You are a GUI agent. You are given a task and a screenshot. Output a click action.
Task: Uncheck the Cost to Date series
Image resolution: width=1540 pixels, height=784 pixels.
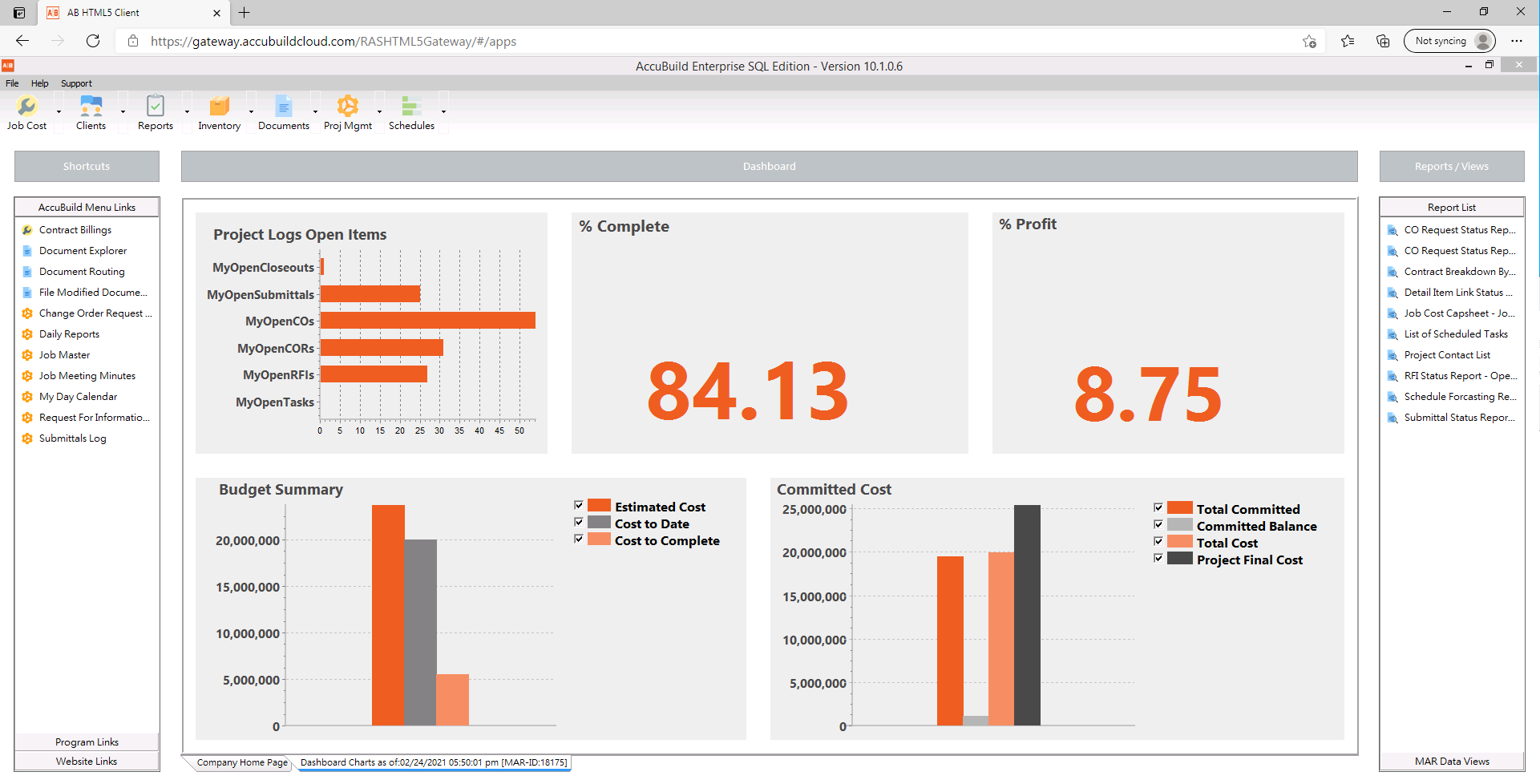[579, 522]
